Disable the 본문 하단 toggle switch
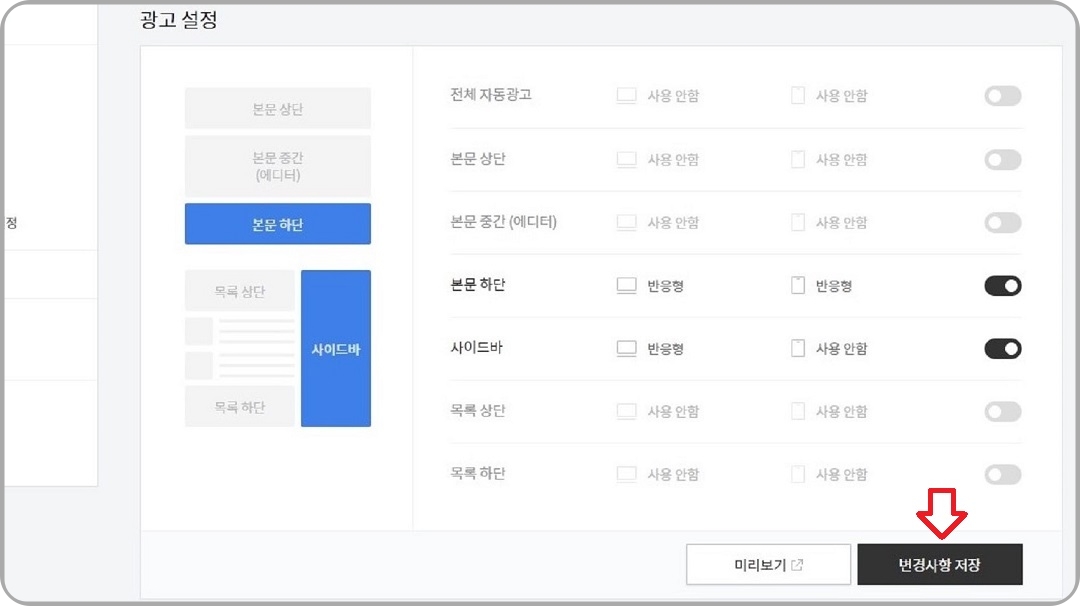This screenshot has height=606, width=1080. [x=1002, y=285]
